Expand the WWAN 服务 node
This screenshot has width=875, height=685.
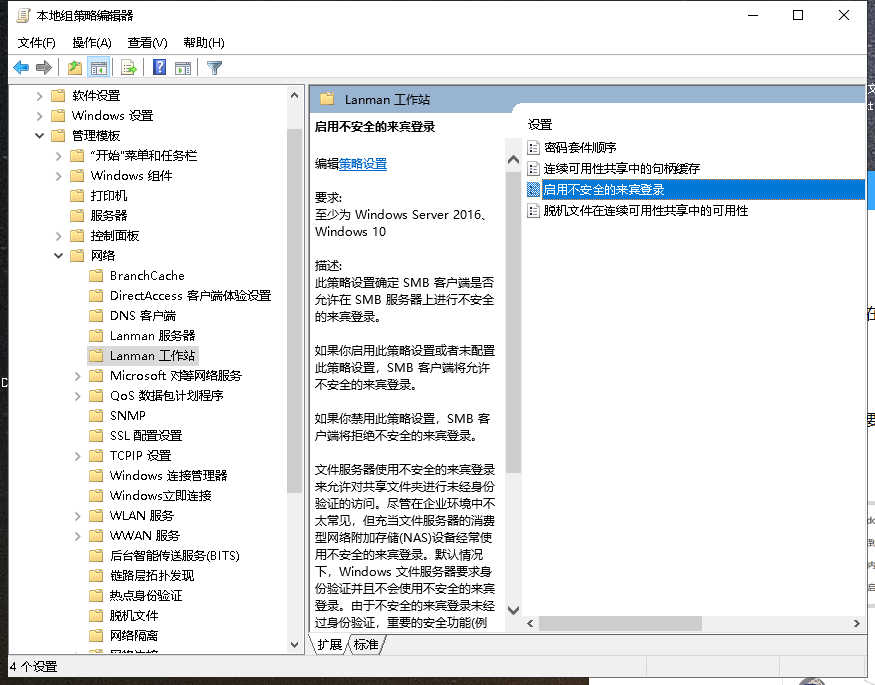coord(78,536)
